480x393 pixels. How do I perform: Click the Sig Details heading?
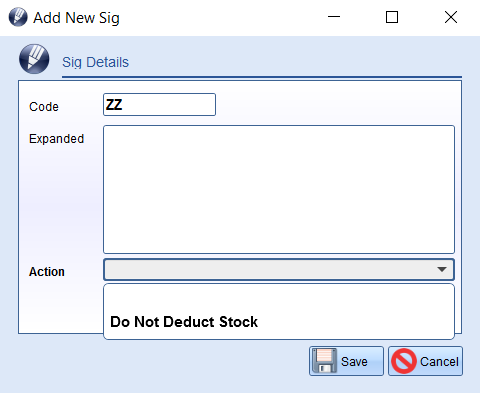click(95, 62)
